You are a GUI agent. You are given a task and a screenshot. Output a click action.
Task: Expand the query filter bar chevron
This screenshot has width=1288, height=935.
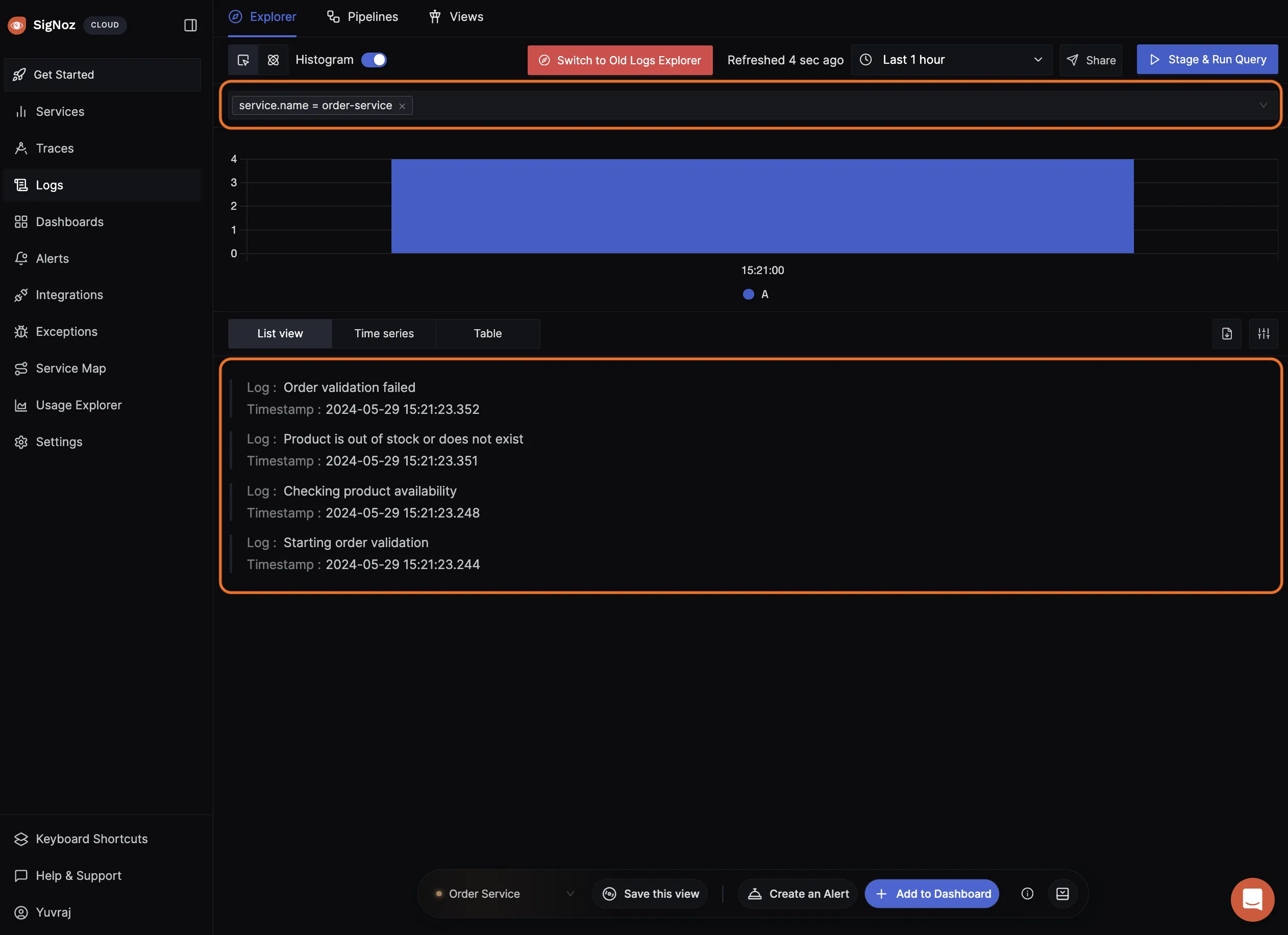click(1263, 105)
